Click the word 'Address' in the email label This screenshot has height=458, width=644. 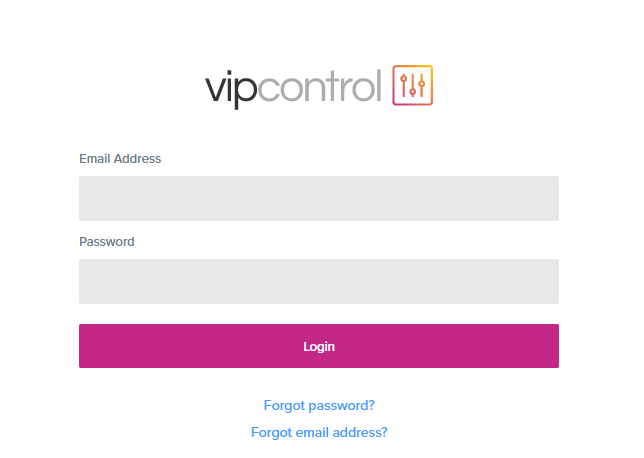tap(137, 159)
